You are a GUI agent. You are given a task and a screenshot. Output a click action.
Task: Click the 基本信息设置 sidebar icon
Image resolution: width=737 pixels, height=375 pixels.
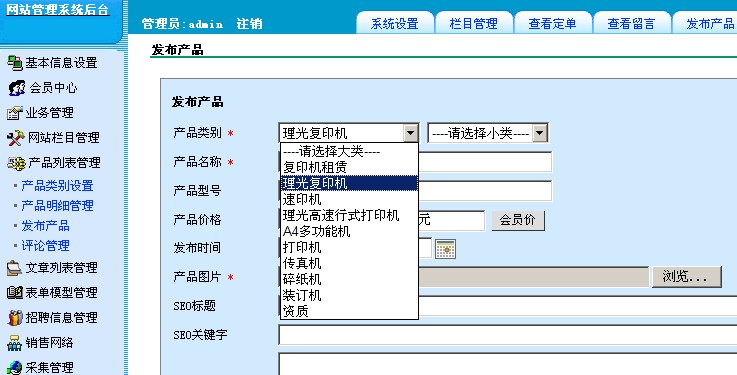15,62
